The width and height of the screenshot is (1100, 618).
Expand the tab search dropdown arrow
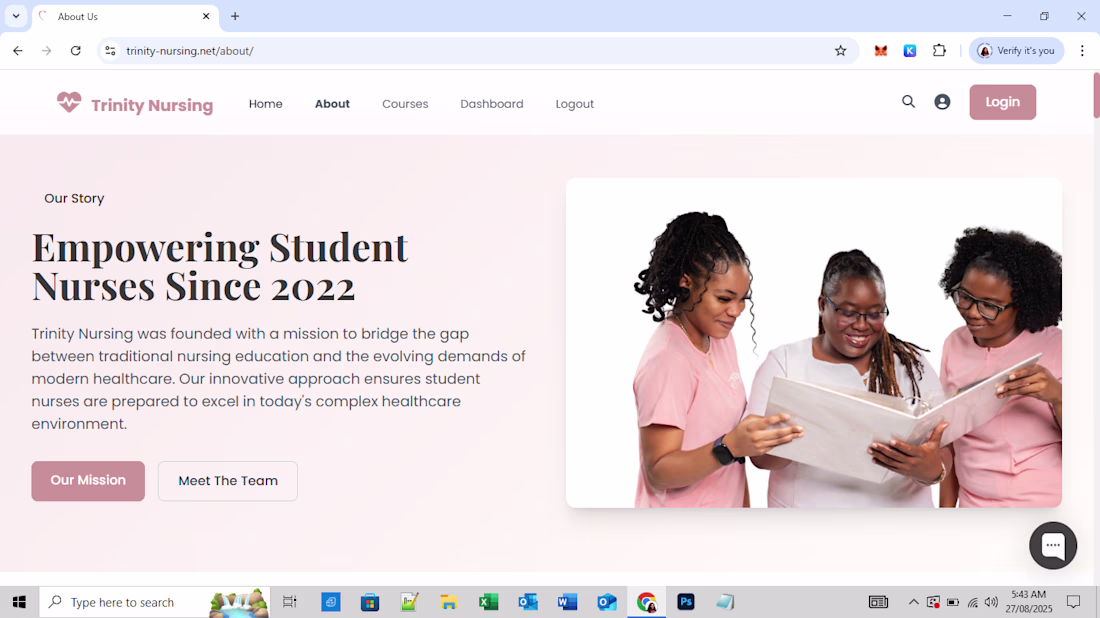pos(15,16)
